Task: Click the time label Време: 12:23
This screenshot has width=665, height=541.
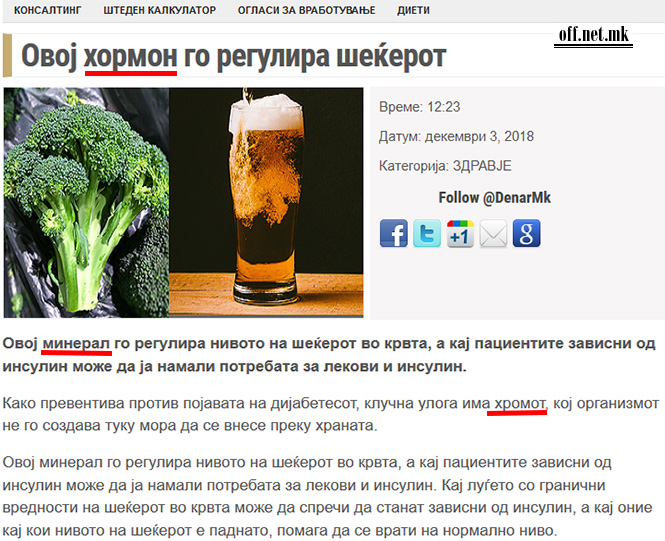Action: pos(419,107)
